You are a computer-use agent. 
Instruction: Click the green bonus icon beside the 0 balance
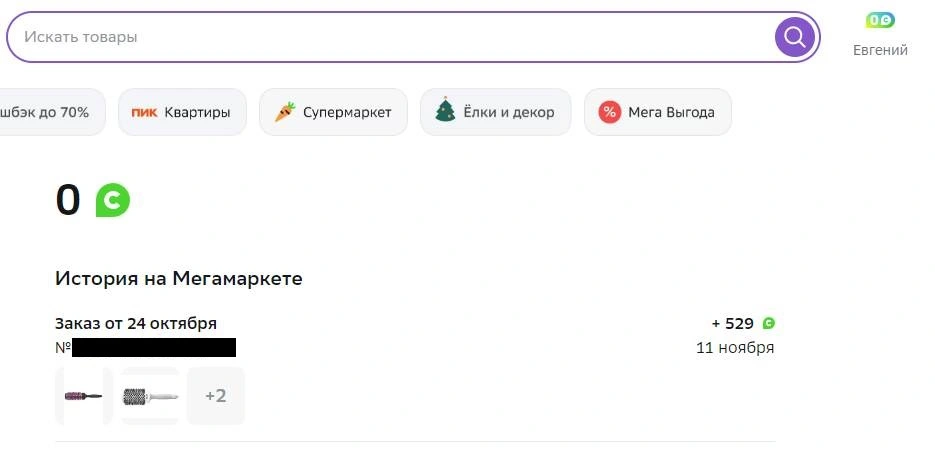click(x=113, y=200)
